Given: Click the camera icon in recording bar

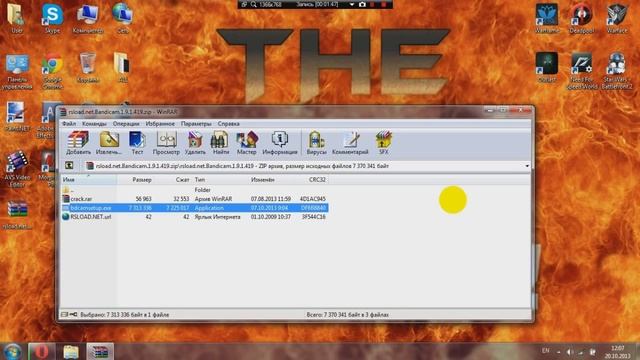Looking at the screenshot, I should click(362, 4).
